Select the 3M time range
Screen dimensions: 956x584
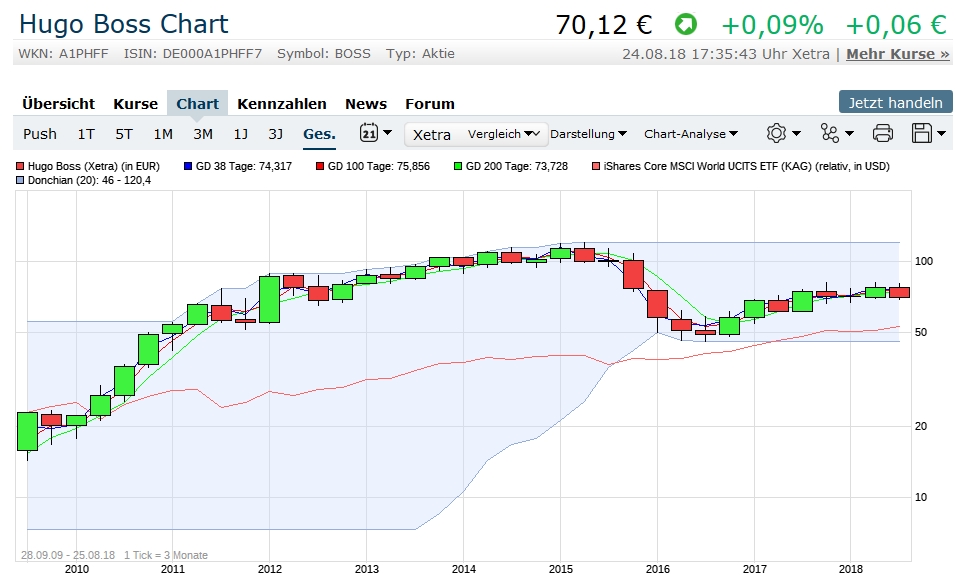[x=203, y=134]
